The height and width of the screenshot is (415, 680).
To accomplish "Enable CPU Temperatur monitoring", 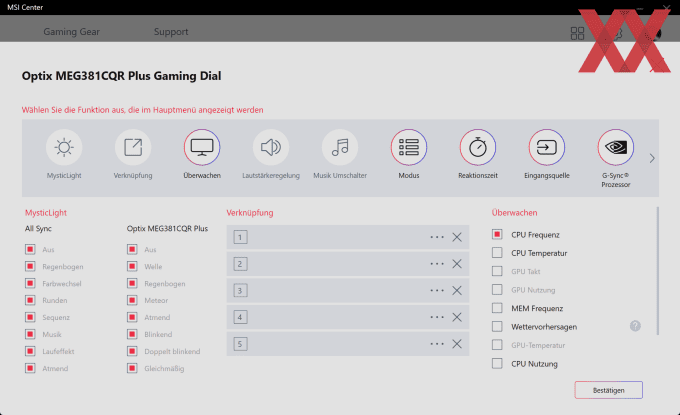I will click(x=497, y=252).
